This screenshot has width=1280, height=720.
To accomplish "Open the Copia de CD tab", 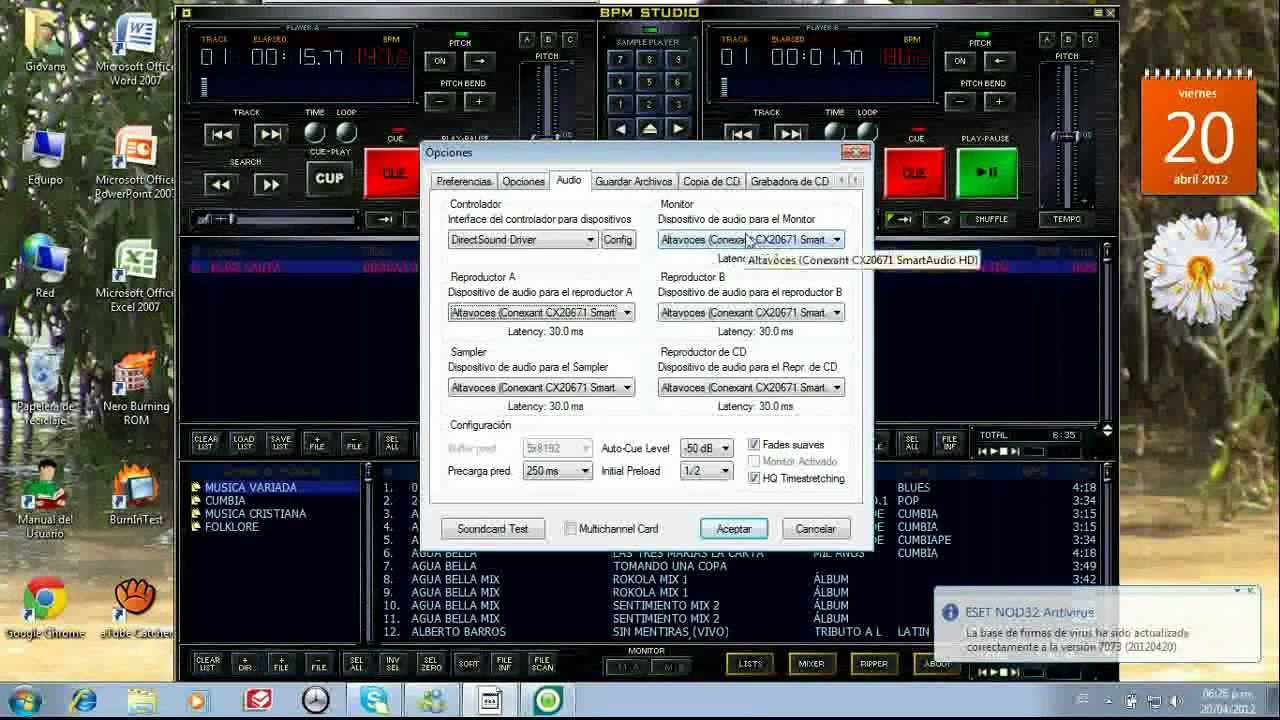I will click(711, 181).
